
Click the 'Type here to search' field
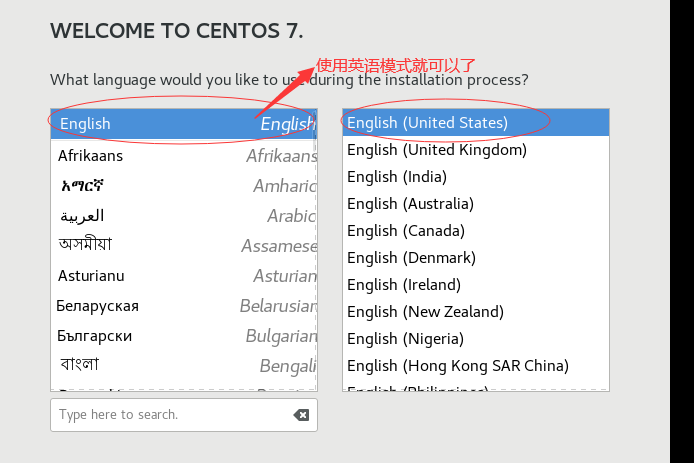(184, 415)
